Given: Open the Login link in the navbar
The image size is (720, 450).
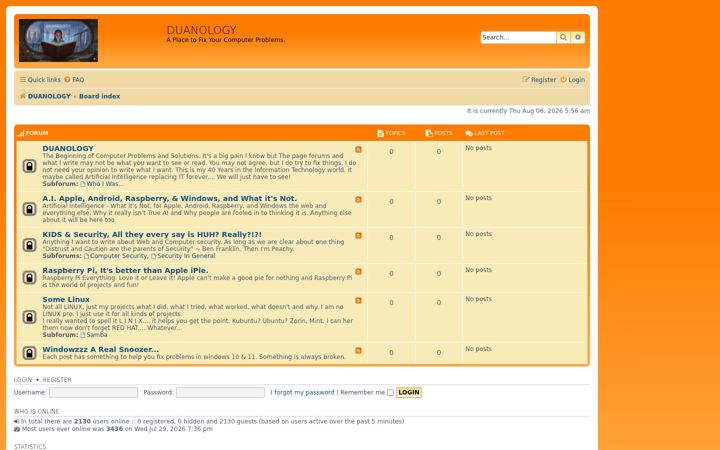Looking at the screenshot, I should tap(573, 80).
